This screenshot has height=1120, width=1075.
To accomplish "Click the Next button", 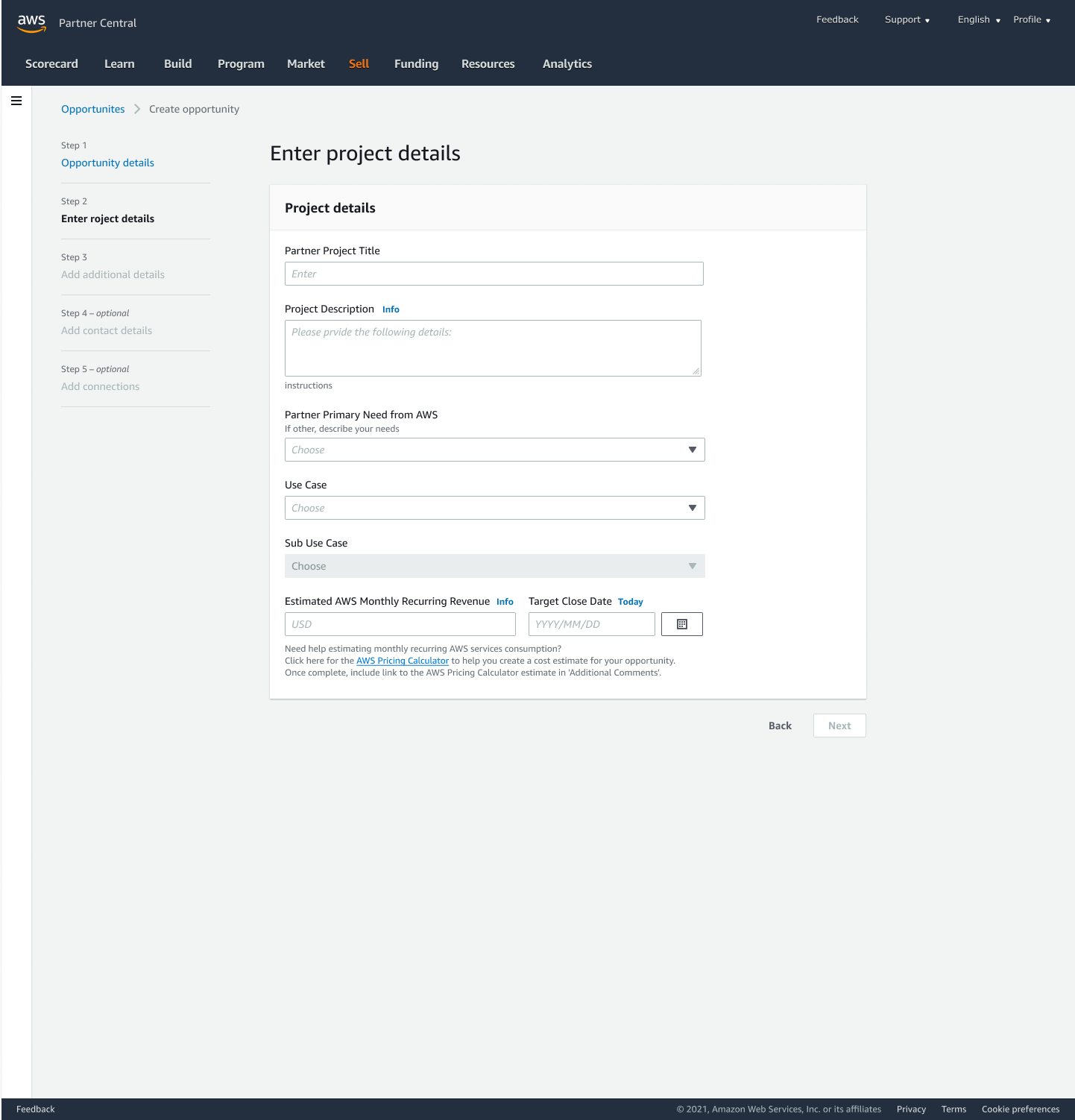I will pyautogui.click(x=839, y=726).
